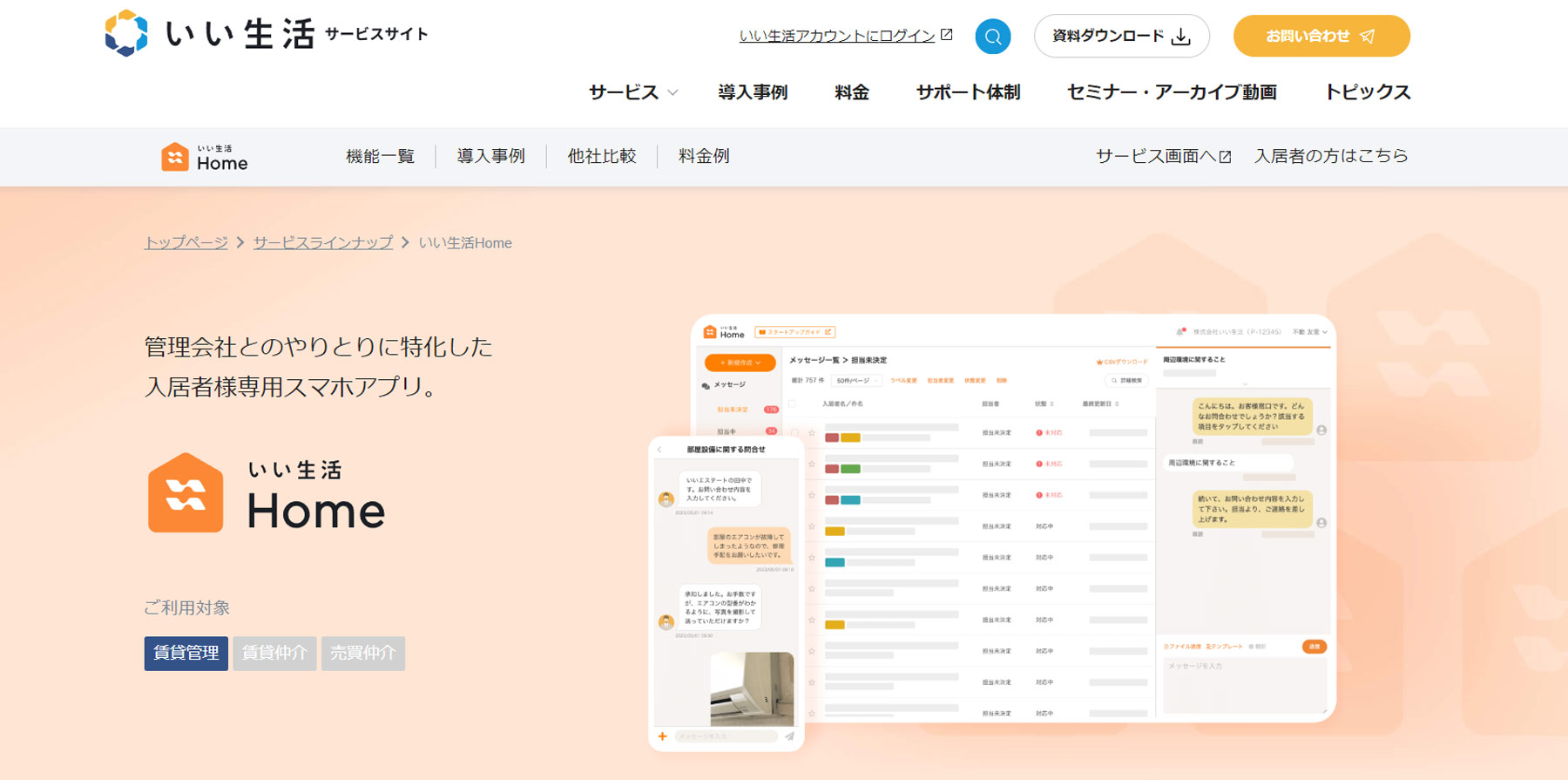The height and width of the screenshot is (780, 1568).
Task: Click the 売買仲介 target tag
Action: (363, 653)
